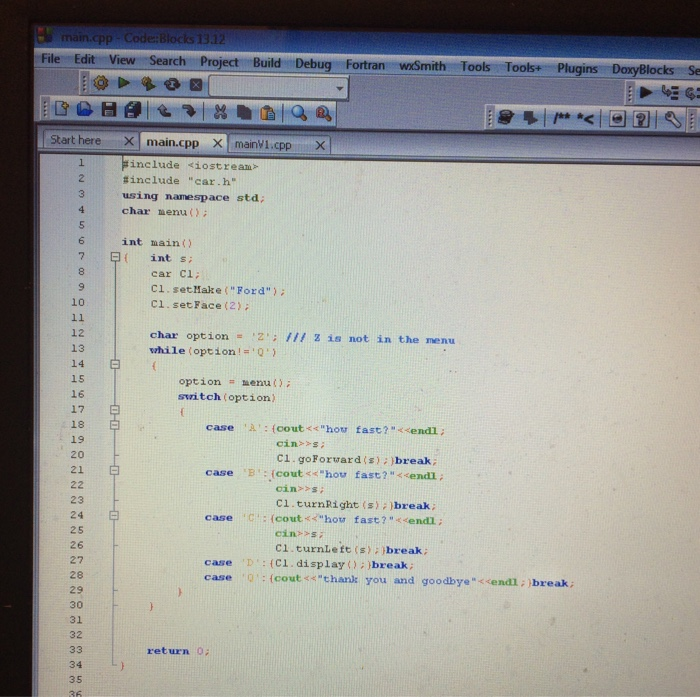
Task: Save the file with floppy disk icon
Action: click(108, 109)
